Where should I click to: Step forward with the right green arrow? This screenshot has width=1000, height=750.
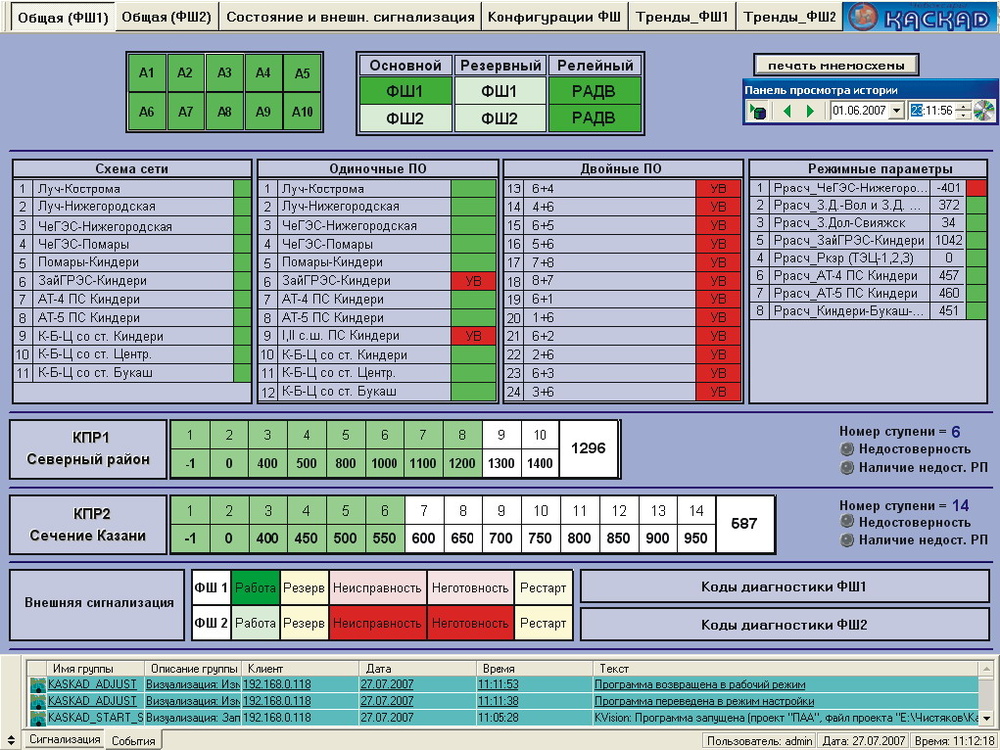811,111
